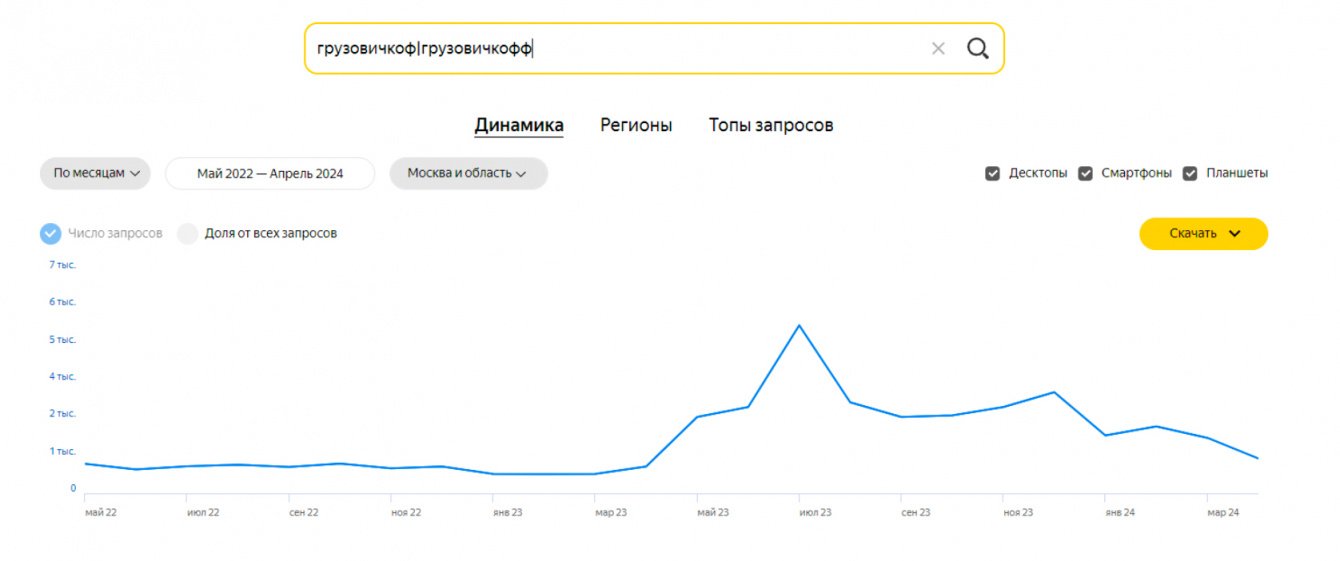This screenshot has width=1340, height=561.
Task: Click the янв 24 label on the timeline axis
Action: tap(1119, 513)
